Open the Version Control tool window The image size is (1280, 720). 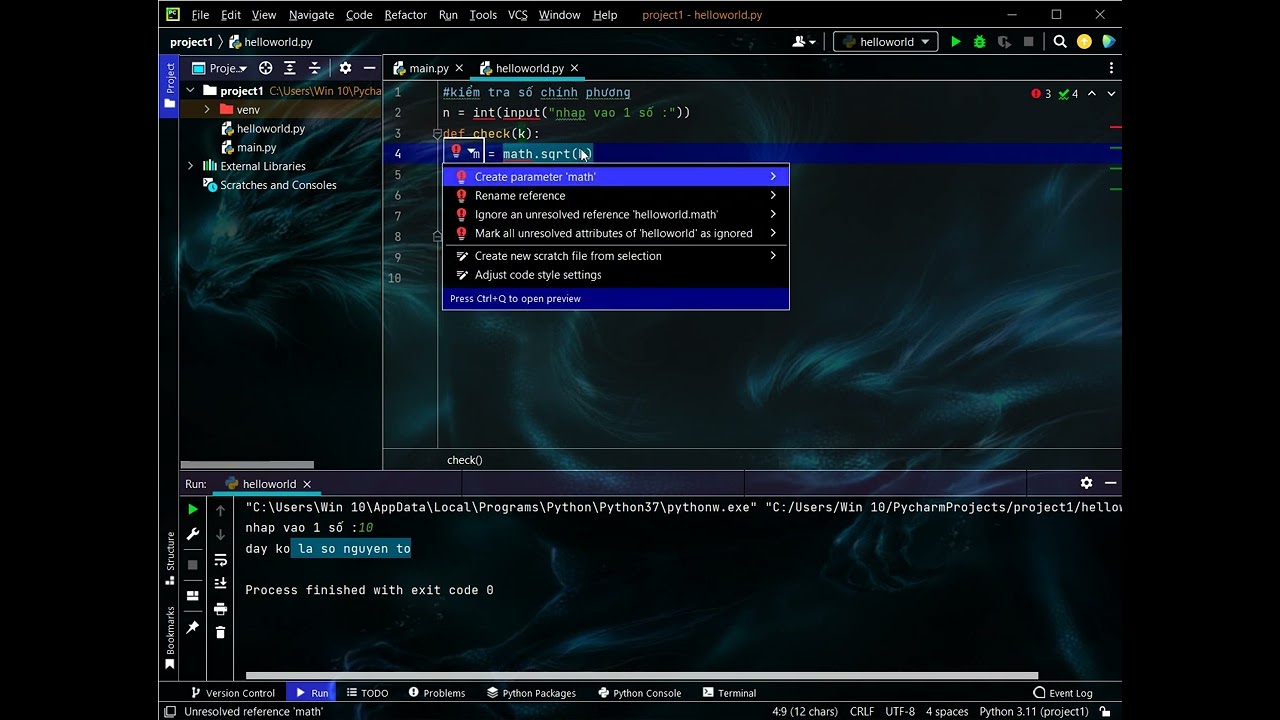tap(232, 693)
